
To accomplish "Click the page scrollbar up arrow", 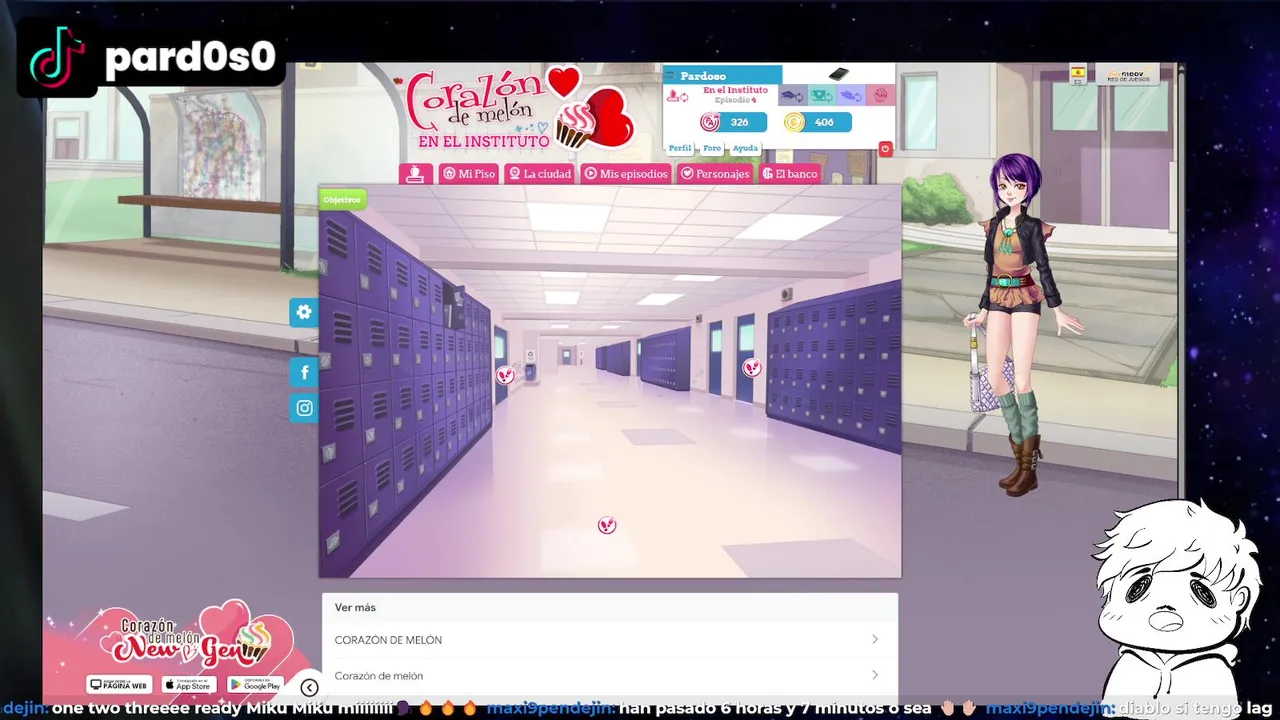I will pyautogui.click(x=1181, y=68).
